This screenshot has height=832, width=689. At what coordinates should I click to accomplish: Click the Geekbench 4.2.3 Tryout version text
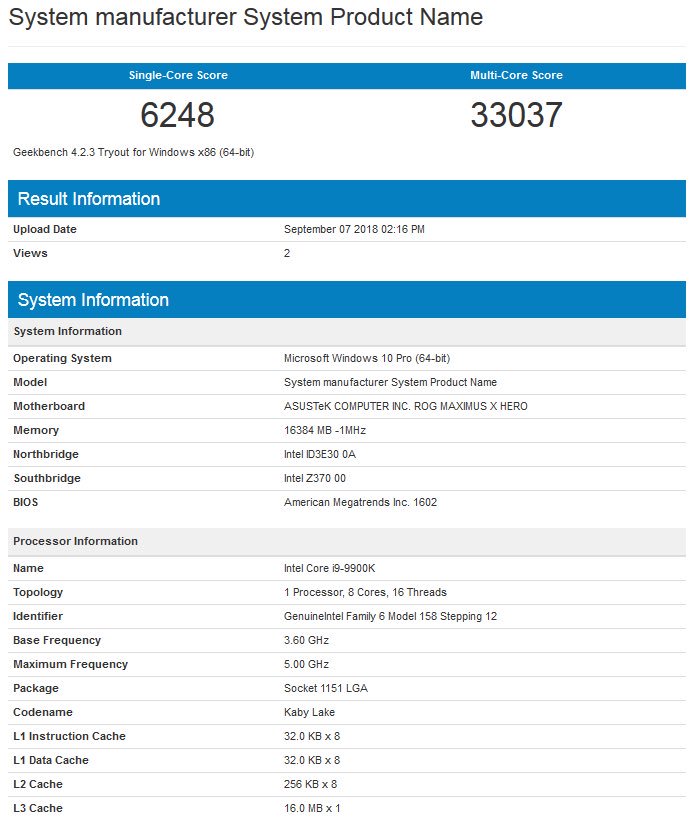point(133,152)
